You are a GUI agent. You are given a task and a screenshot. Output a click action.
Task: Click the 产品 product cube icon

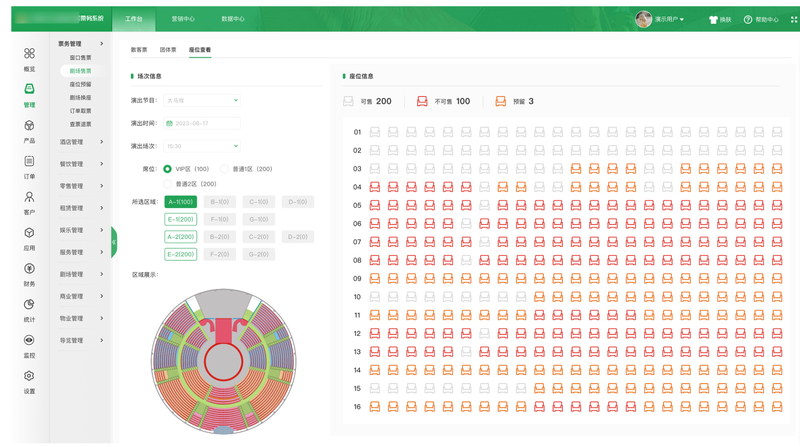point(29,126)
